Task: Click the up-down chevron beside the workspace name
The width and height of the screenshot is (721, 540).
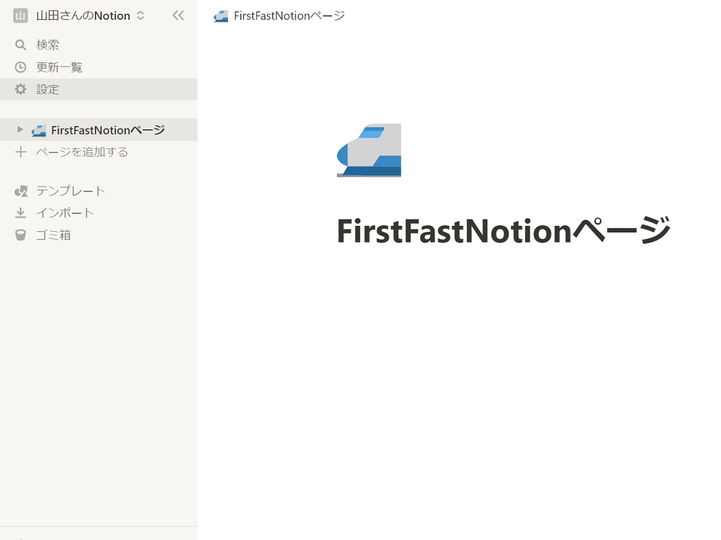Action: coord(140,16)
